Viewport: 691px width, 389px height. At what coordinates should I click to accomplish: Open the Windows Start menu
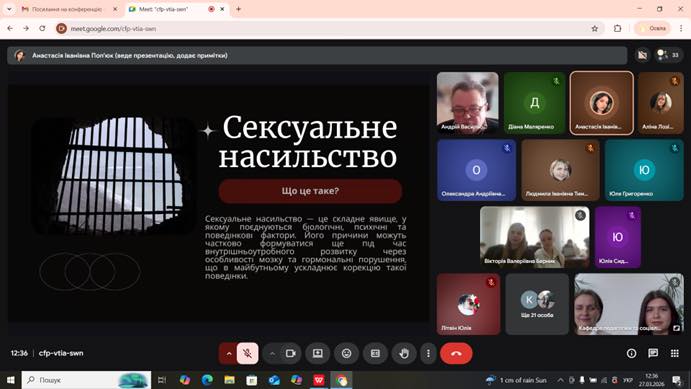coord(11,380)
